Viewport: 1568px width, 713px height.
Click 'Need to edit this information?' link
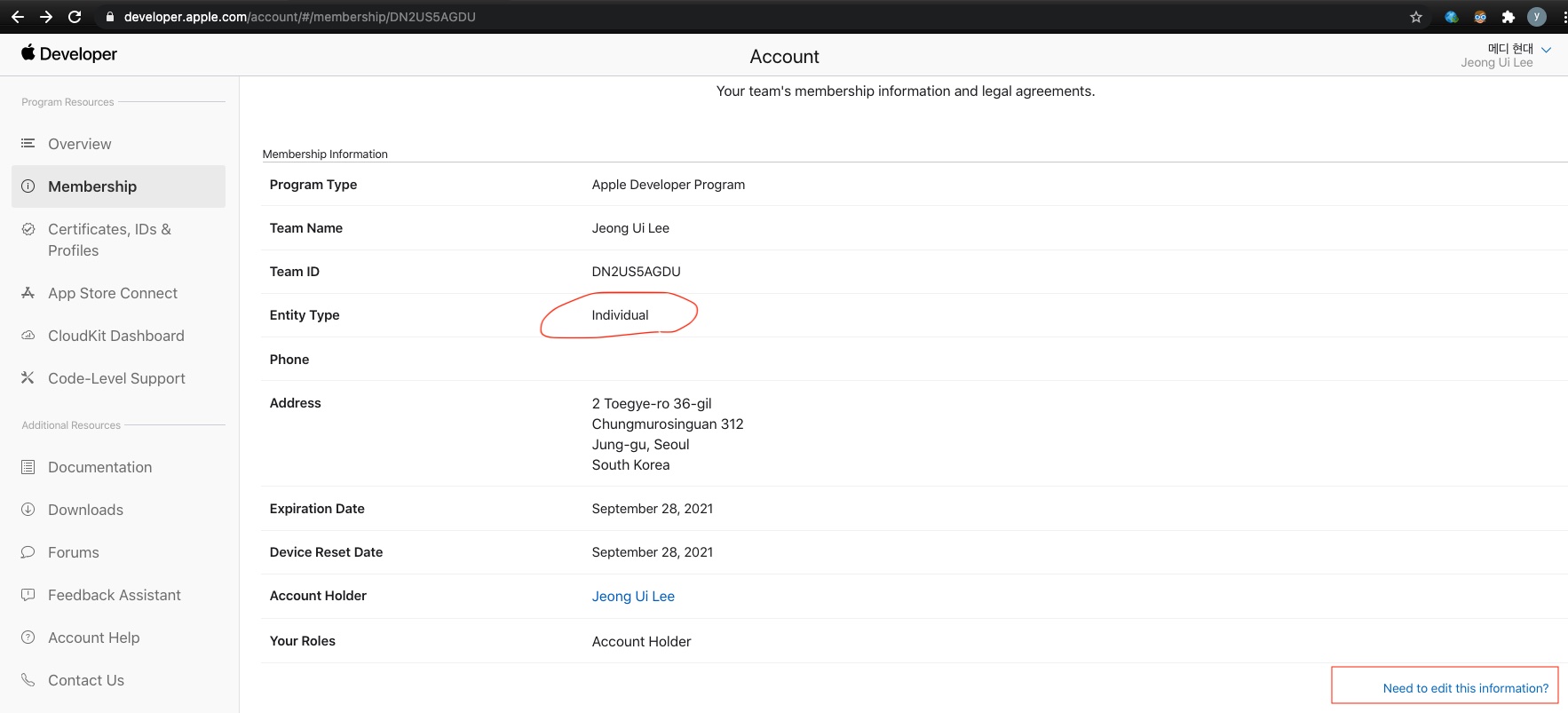coord(1466,688)
